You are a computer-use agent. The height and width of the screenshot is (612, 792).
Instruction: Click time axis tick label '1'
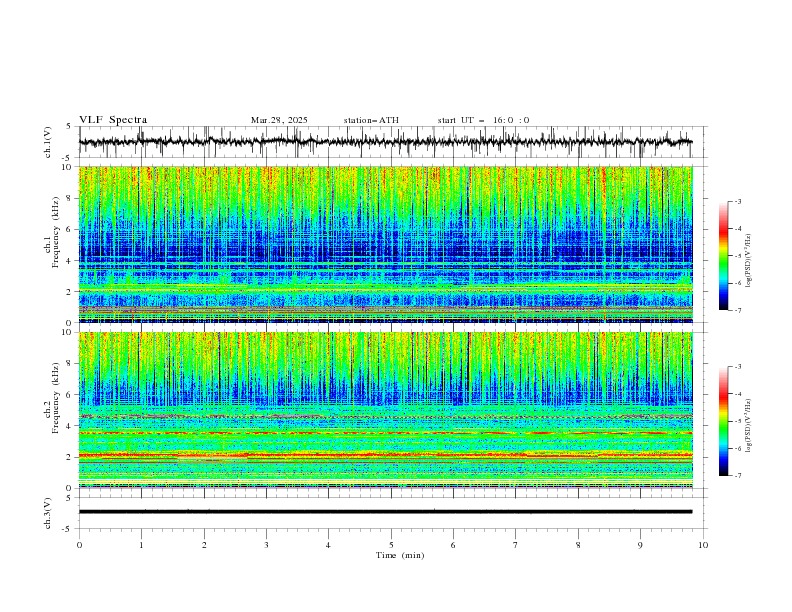pyautogui.click(x=141, y=545)
